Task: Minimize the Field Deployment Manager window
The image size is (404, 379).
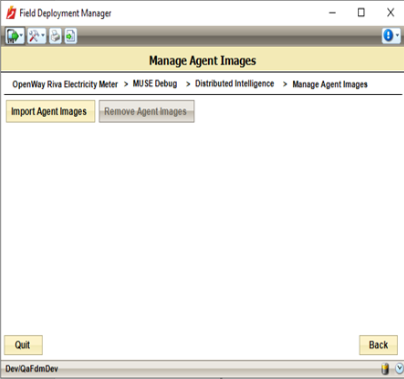Action: [332, 13]
